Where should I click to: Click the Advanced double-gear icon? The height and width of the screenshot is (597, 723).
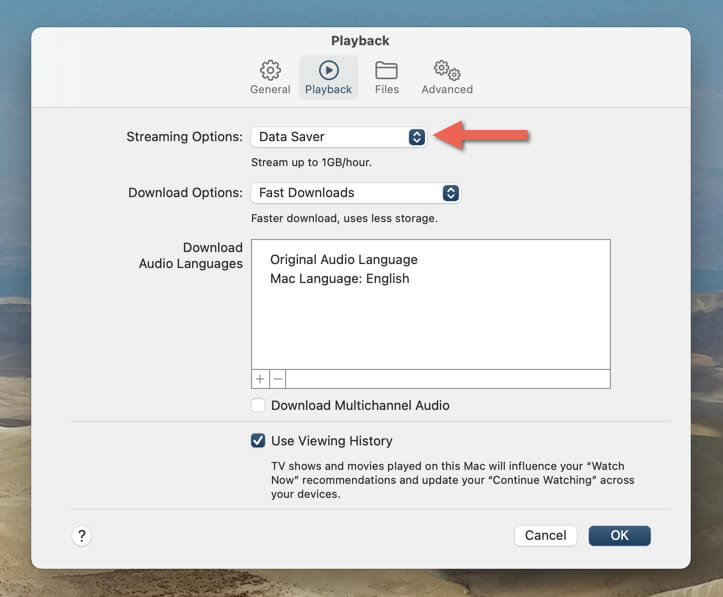pos(446,70)
